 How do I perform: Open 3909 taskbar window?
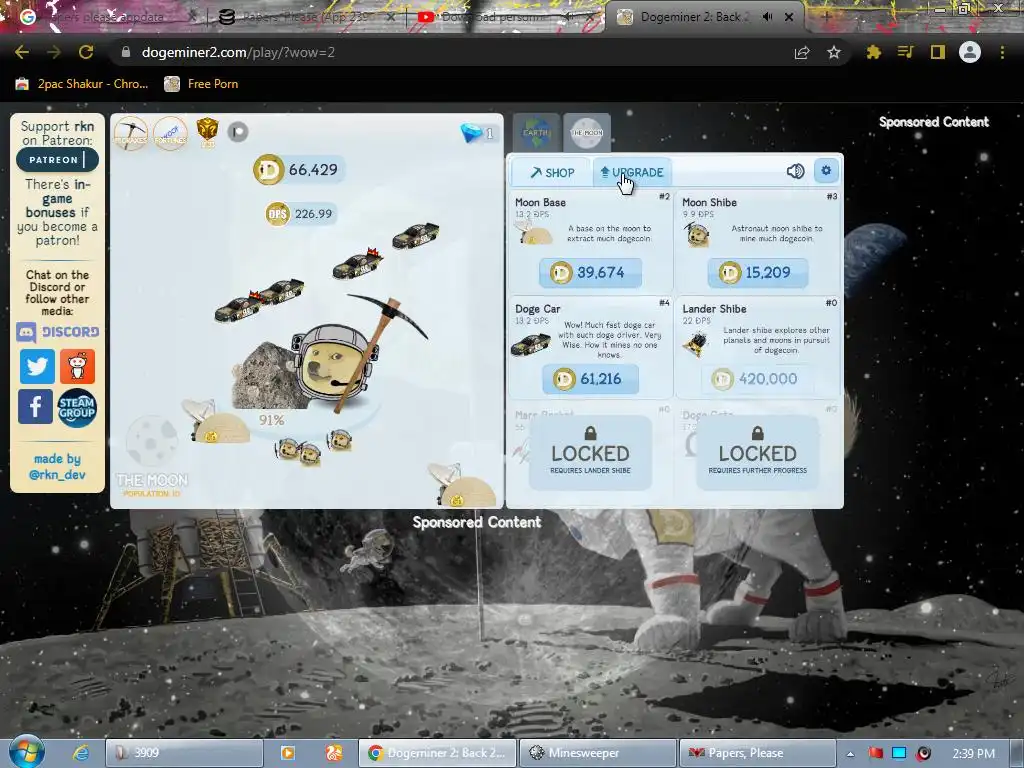[184, 753]
